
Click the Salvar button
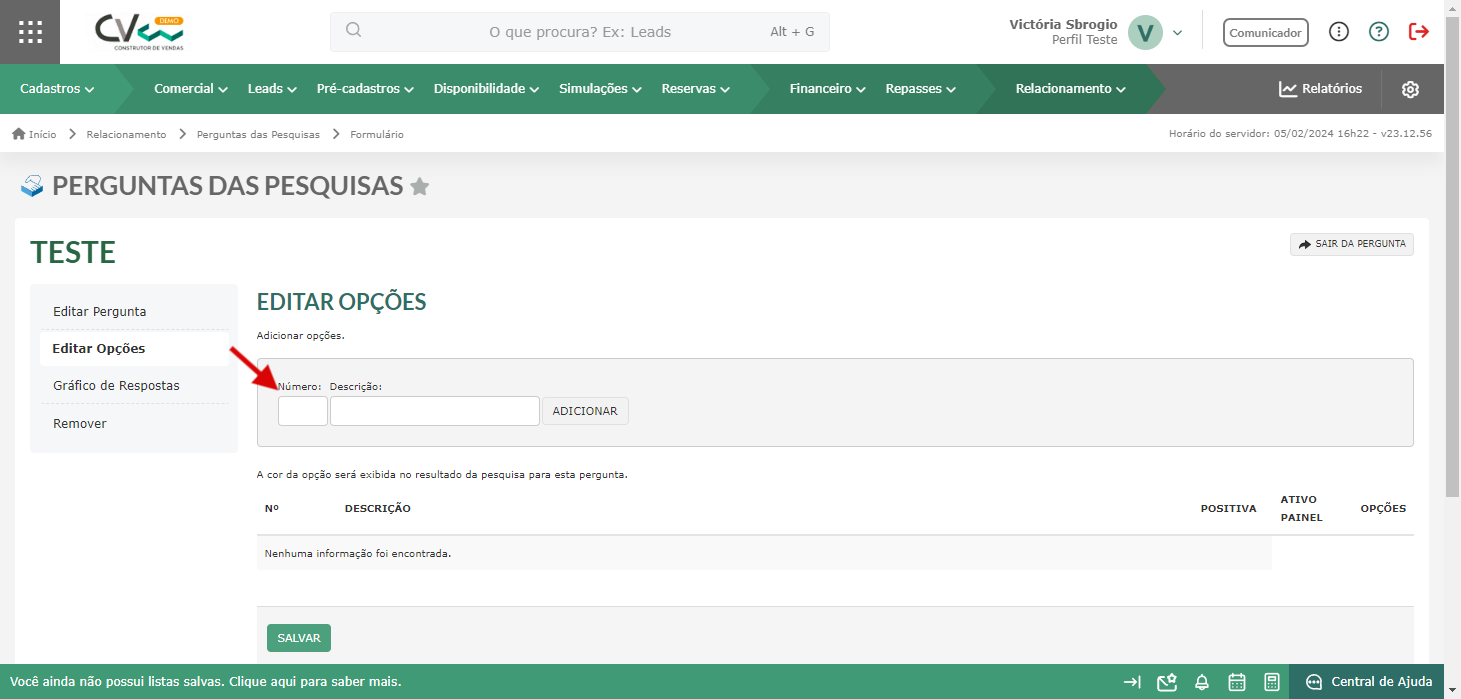click(299, 638)
